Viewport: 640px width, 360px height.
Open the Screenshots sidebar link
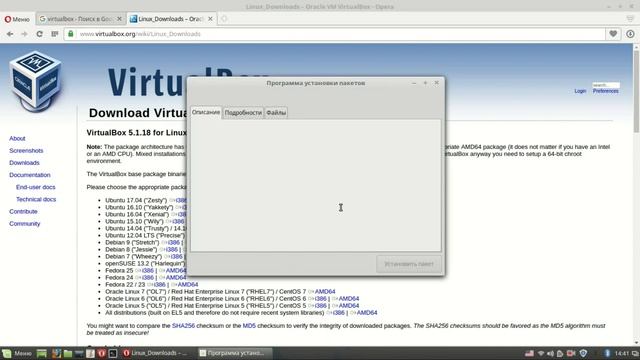click(26, 151)
